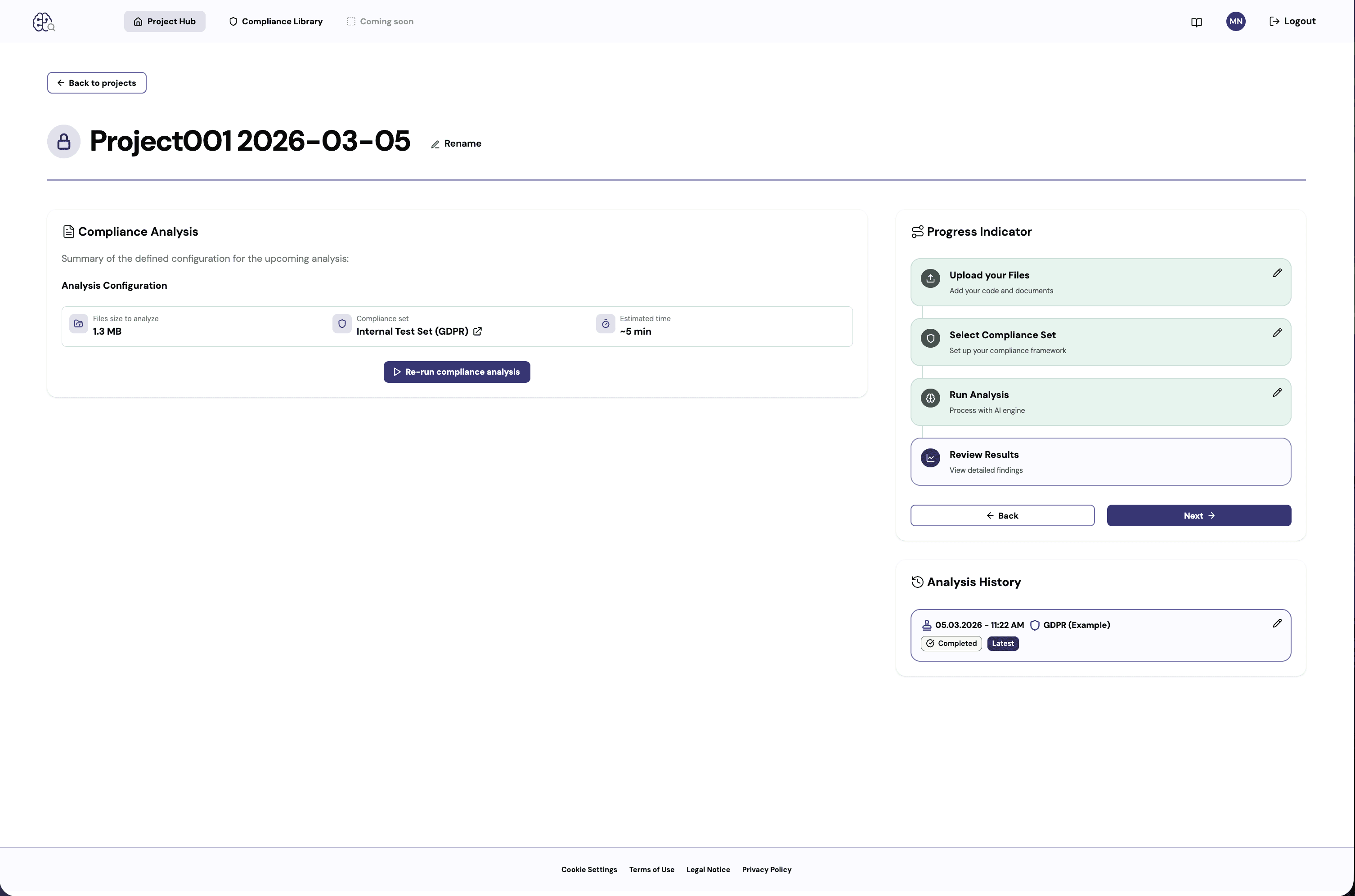Open the Privacy Policy
Viewport: 1355px width, 896px height.
pos(767,869)
